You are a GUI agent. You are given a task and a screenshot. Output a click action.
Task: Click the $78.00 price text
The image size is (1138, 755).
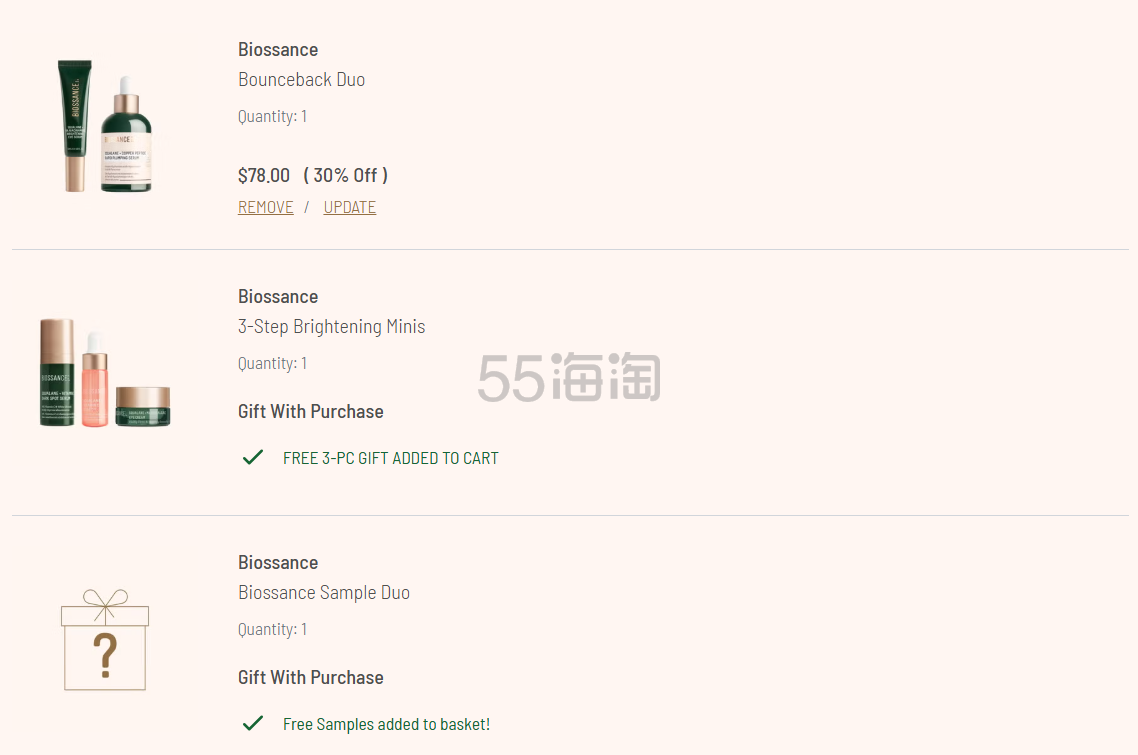click(x=264, y=175)
